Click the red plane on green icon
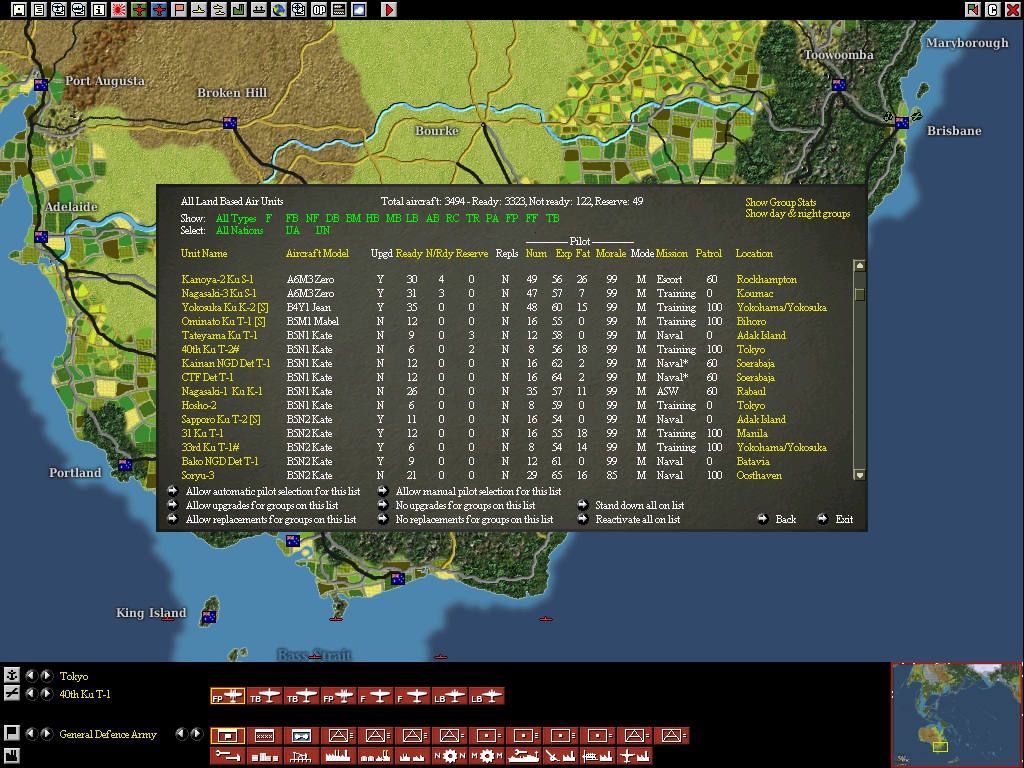1024x768 pixels. 139,9
